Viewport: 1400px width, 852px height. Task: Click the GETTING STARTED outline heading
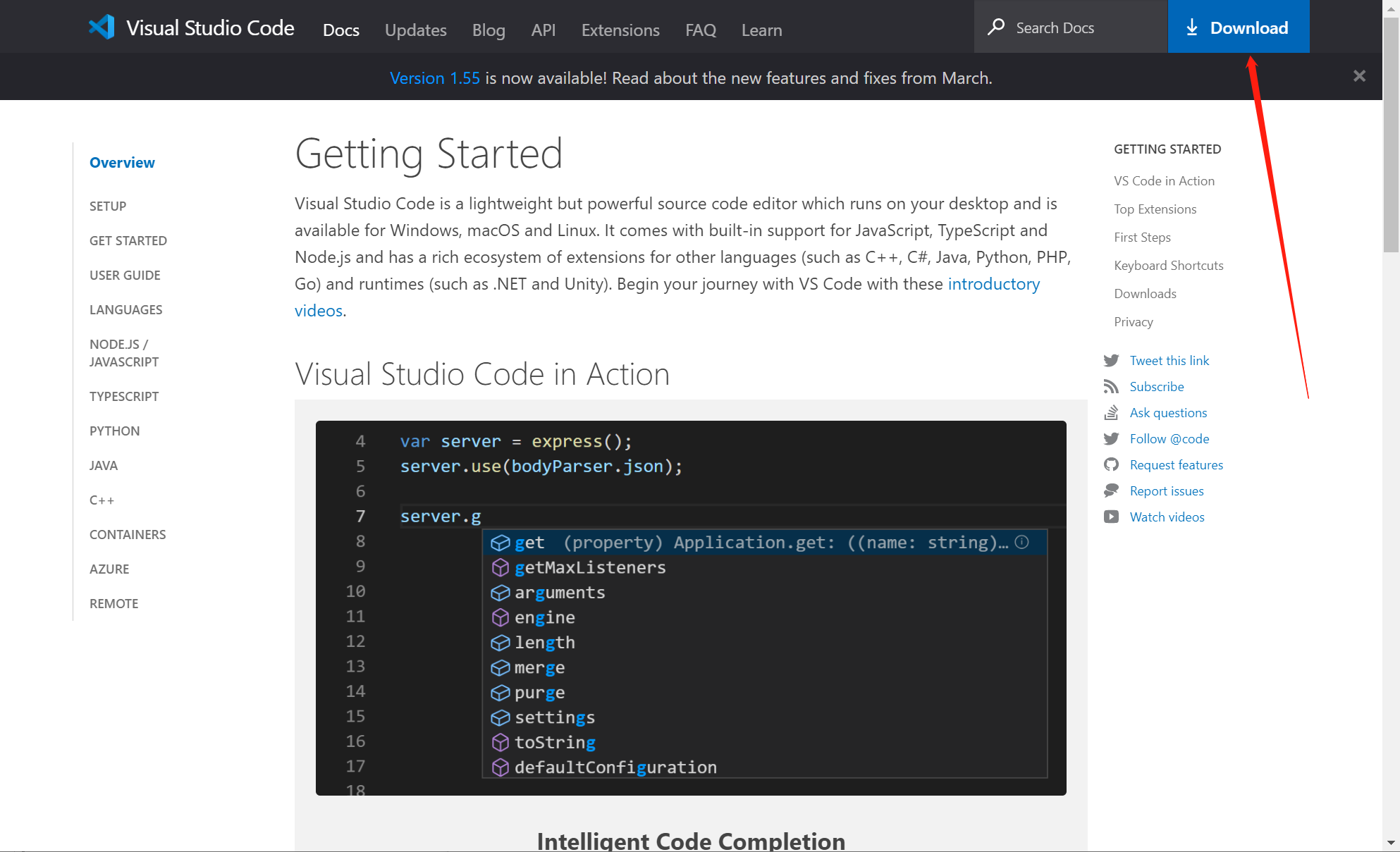(x=1167, y=149)
